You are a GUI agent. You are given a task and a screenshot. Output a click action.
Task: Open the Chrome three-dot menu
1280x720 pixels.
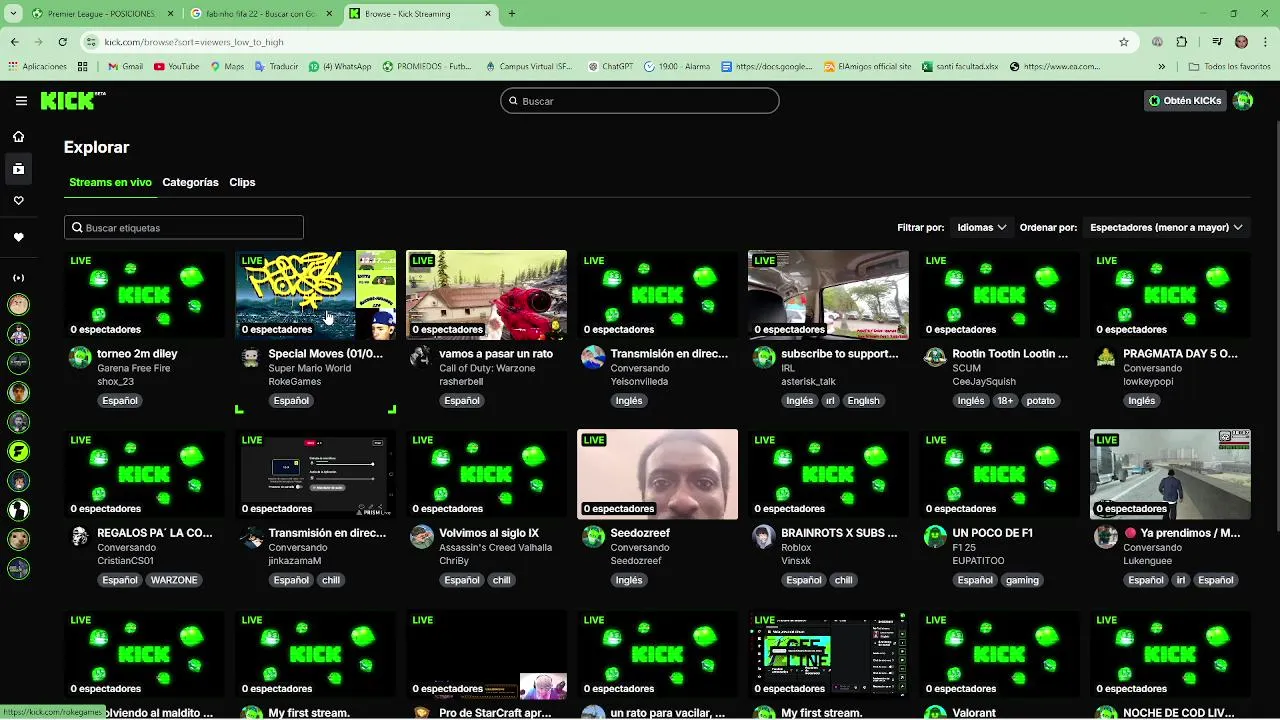(x=1265, y=42)
